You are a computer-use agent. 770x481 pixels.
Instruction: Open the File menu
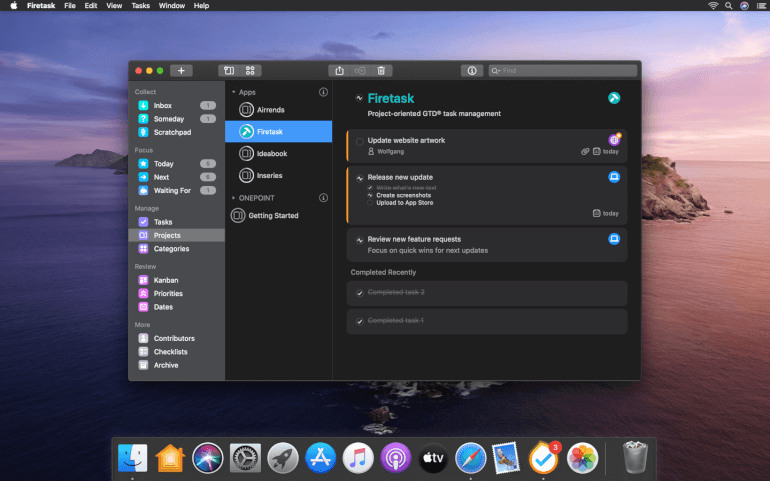pyautogui.click(x=70, y=5)
